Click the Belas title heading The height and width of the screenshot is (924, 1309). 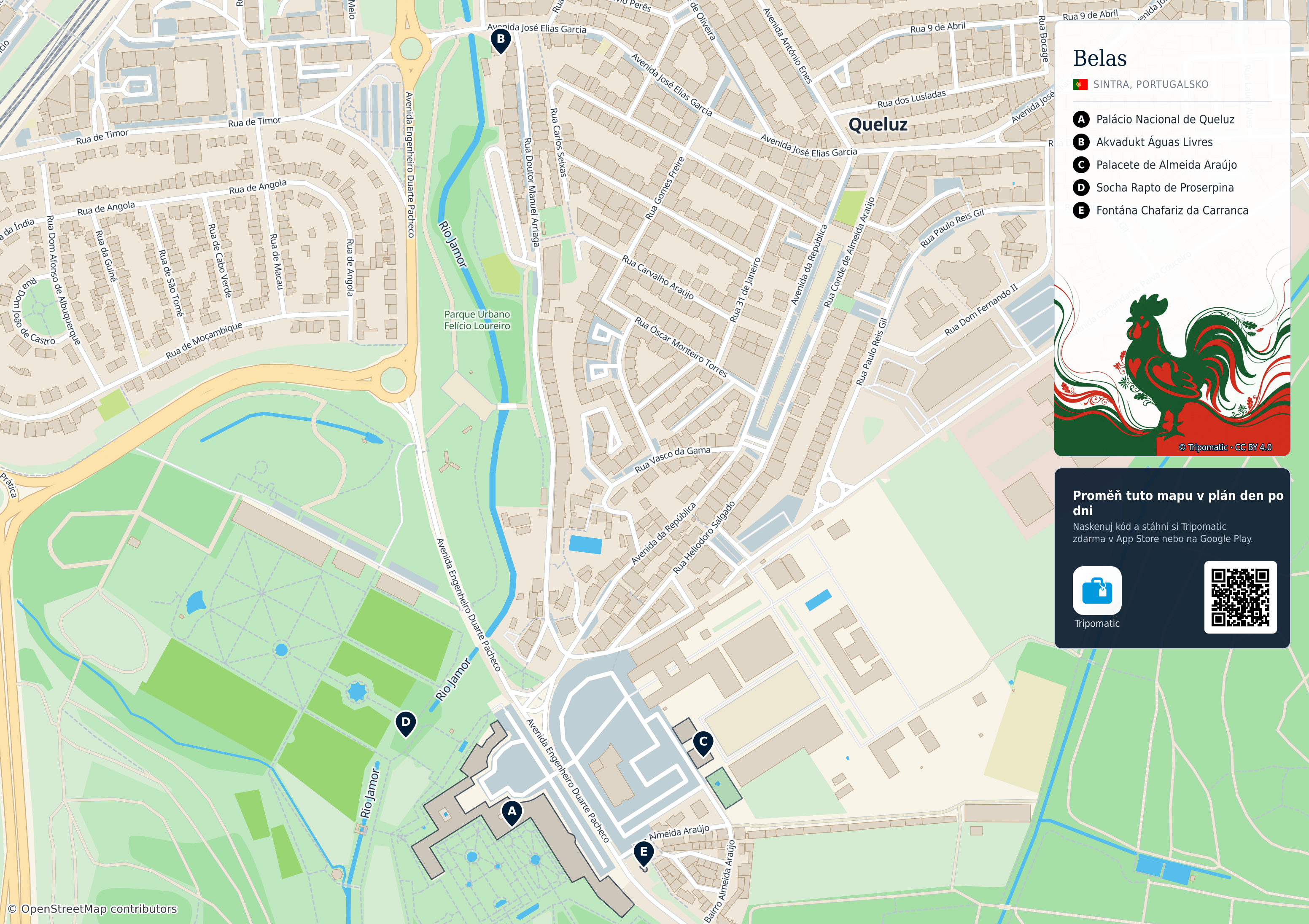(1099, 58)
